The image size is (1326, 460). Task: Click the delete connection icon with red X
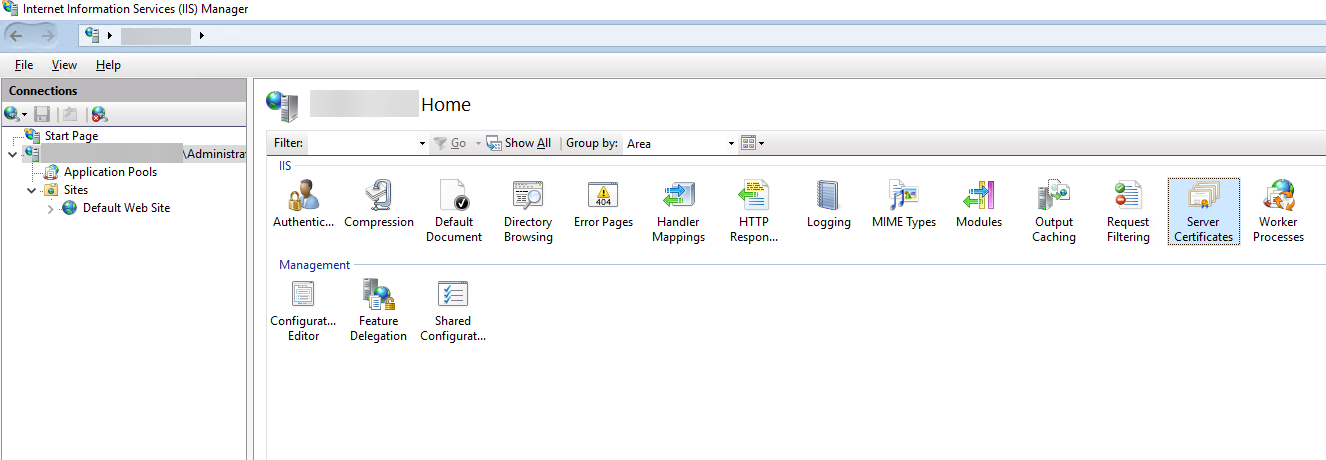click(x=99, y=114)
